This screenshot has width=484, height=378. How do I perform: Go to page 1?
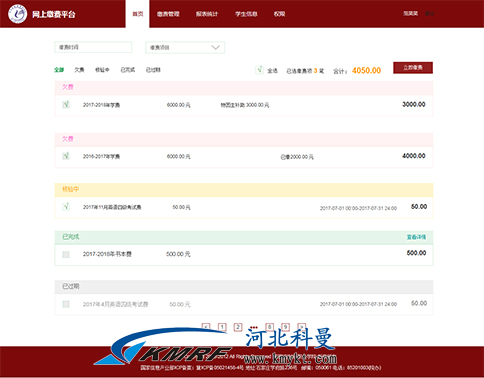pos(222,327)
